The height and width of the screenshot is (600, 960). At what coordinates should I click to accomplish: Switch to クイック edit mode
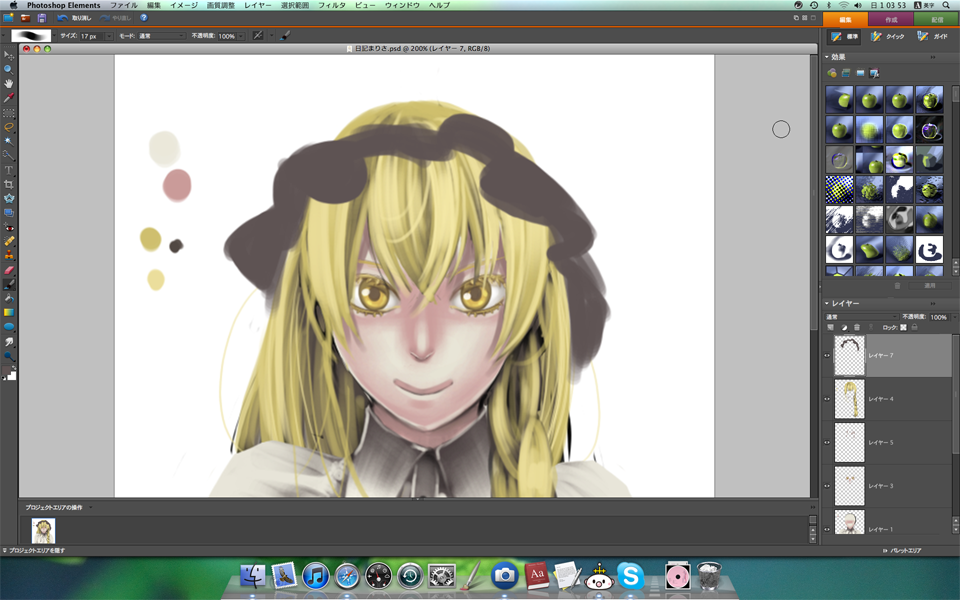pyautogui.click(x=888, y=37)
